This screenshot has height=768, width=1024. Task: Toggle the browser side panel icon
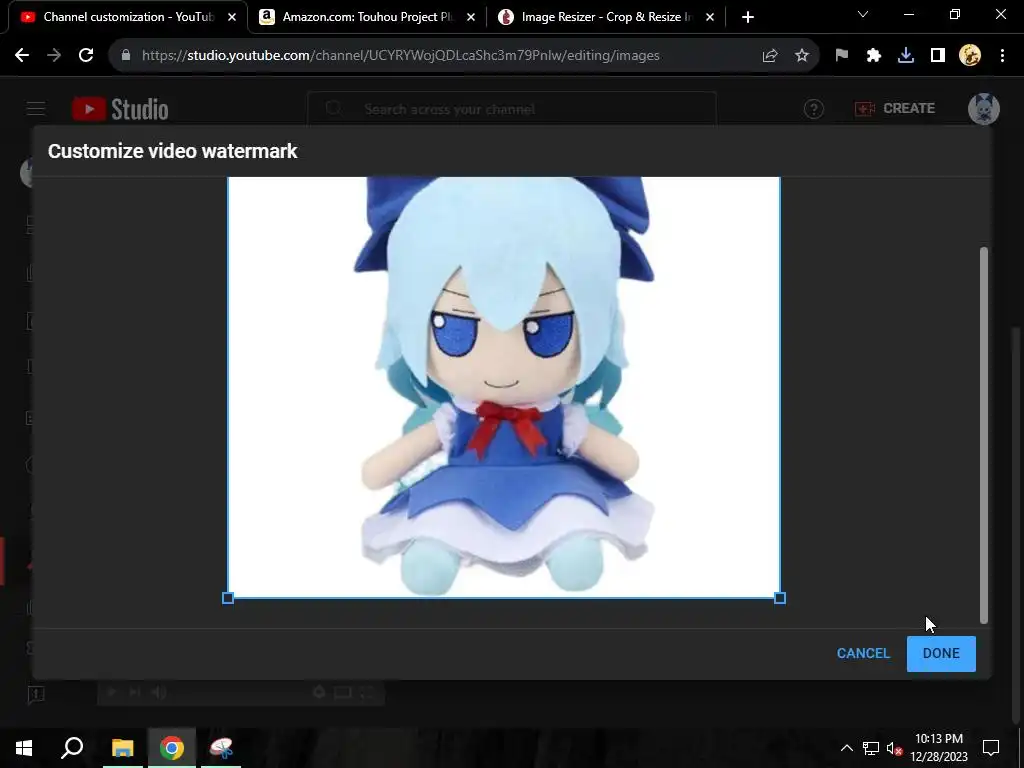(938, 56)
